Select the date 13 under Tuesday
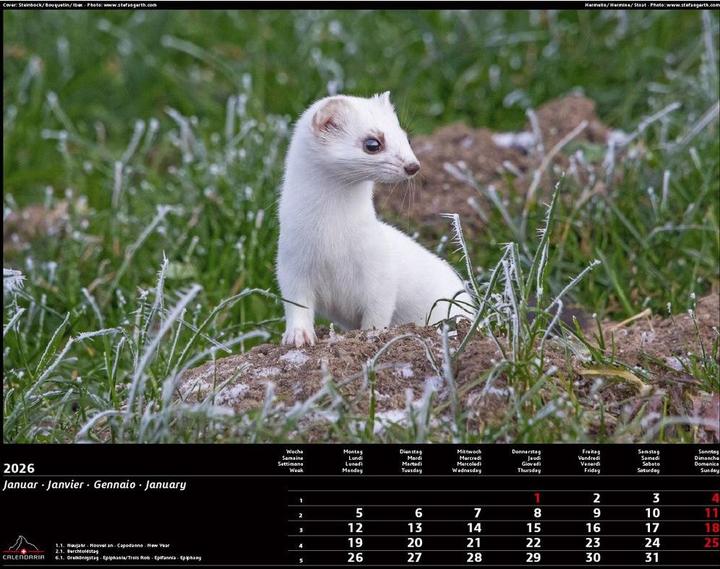Image resolution: width=720 pixels, height=569 pixels. point(415,528)
